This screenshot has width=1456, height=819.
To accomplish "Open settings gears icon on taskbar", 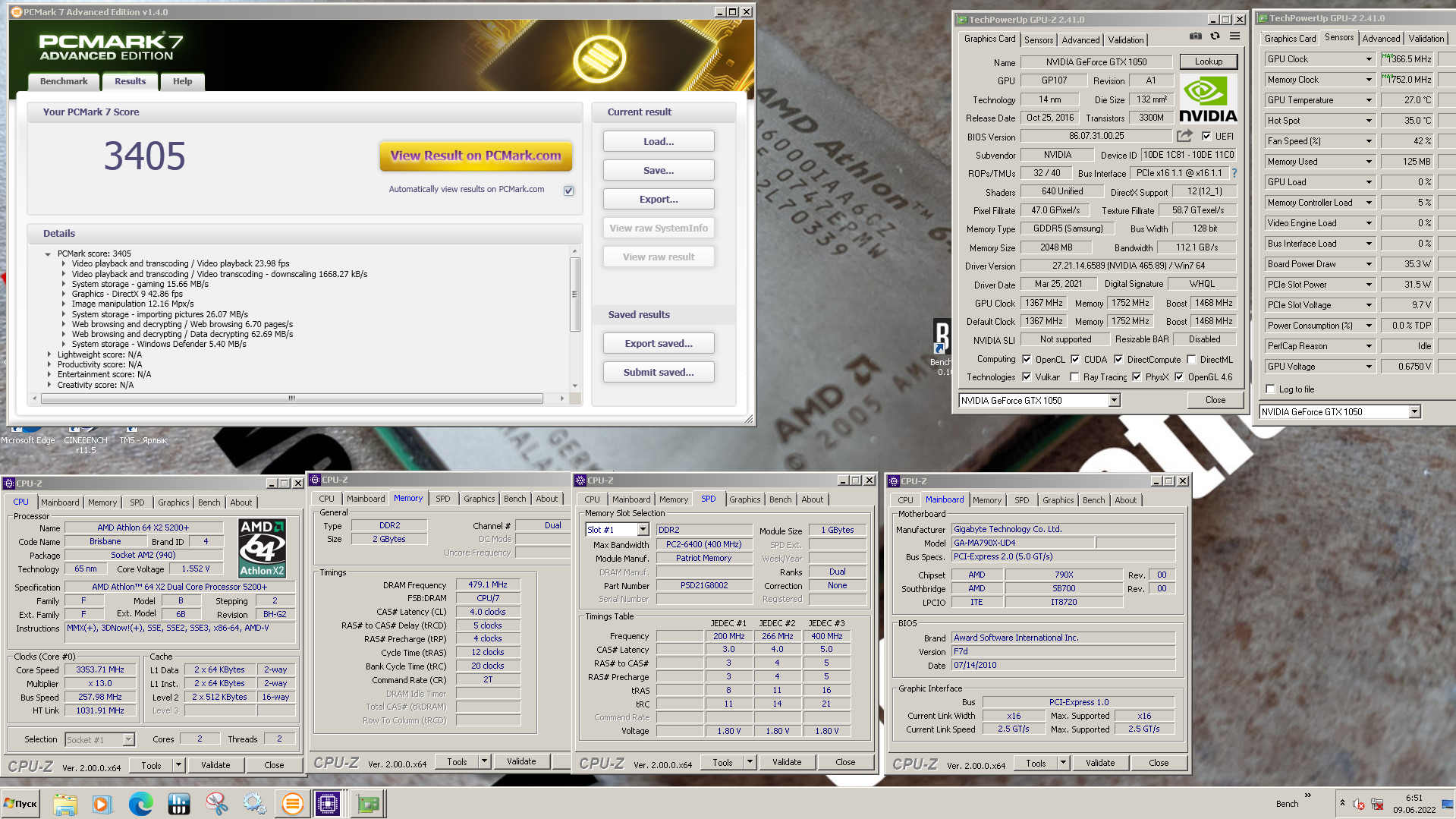I will (255, 803).
